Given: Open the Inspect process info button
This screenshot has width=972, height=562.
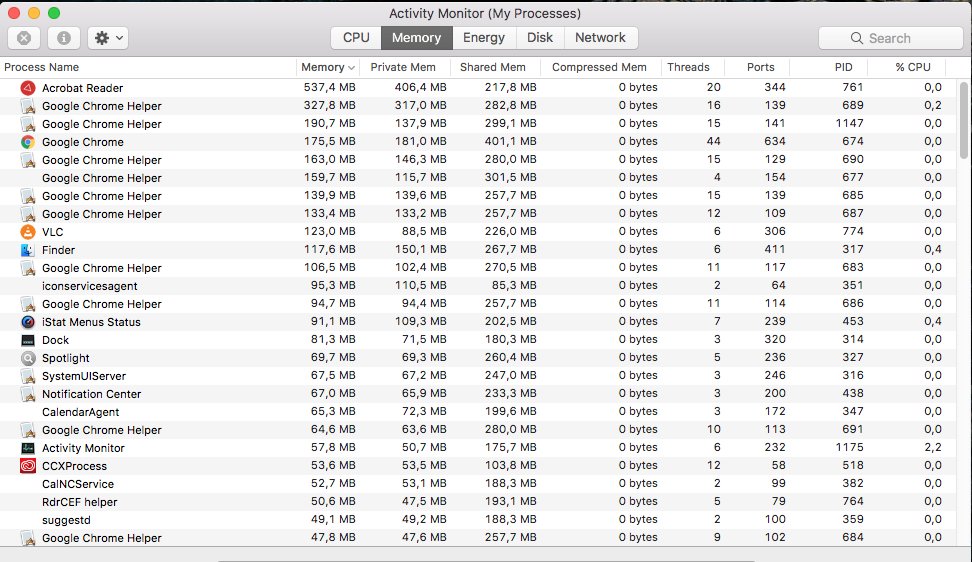Looking at the screenshot, I should 64,38.
